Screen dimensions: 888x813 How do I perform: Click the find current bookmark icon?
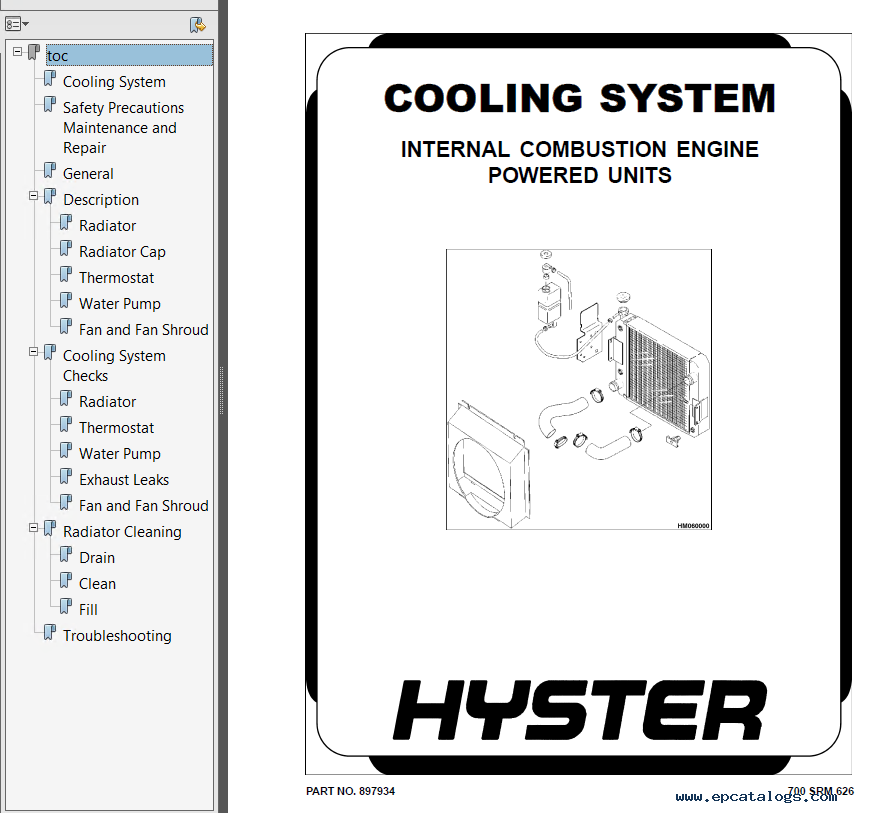tap(198, 24)
